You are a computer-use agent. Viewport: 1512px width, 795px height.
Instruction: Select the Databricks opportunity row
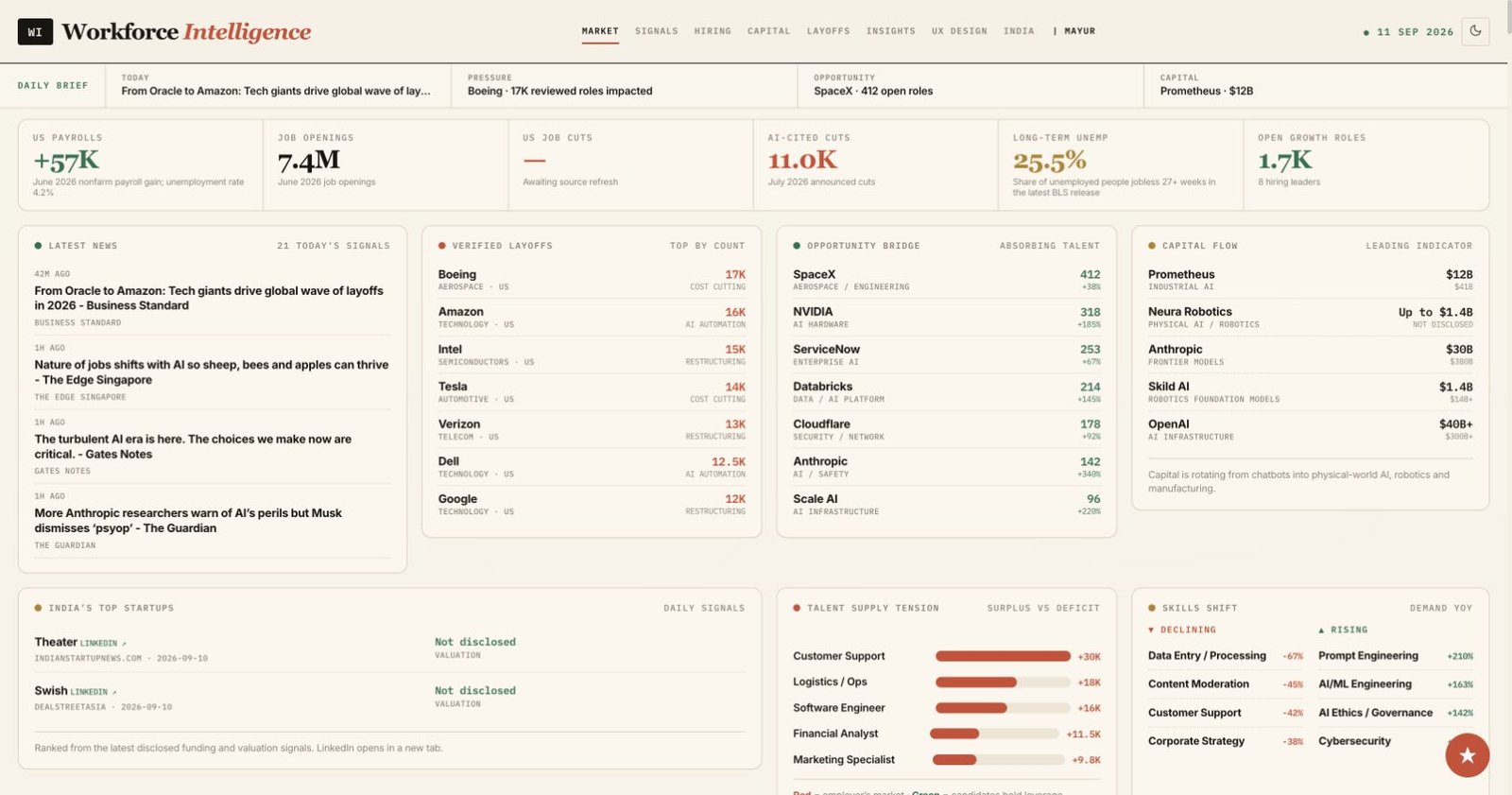click(x=947, y=392)
